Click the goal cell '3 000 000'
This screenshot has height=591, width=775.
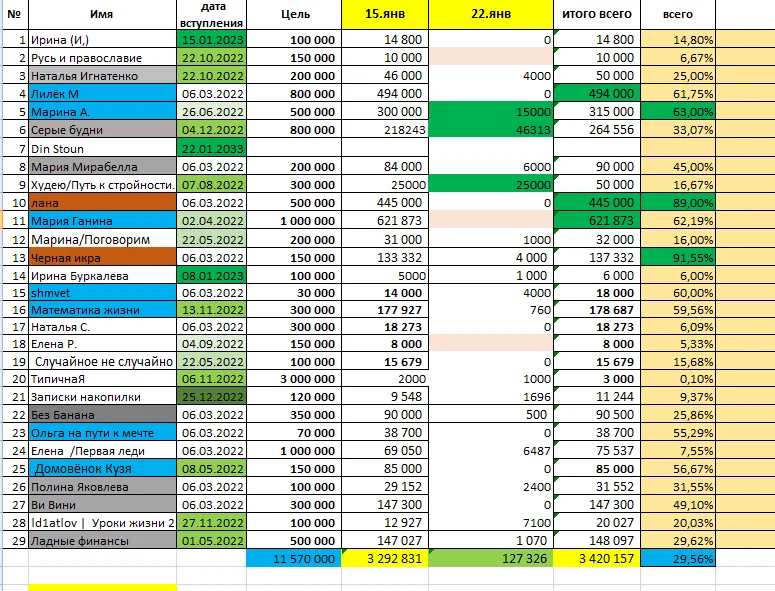click(294, 379)
